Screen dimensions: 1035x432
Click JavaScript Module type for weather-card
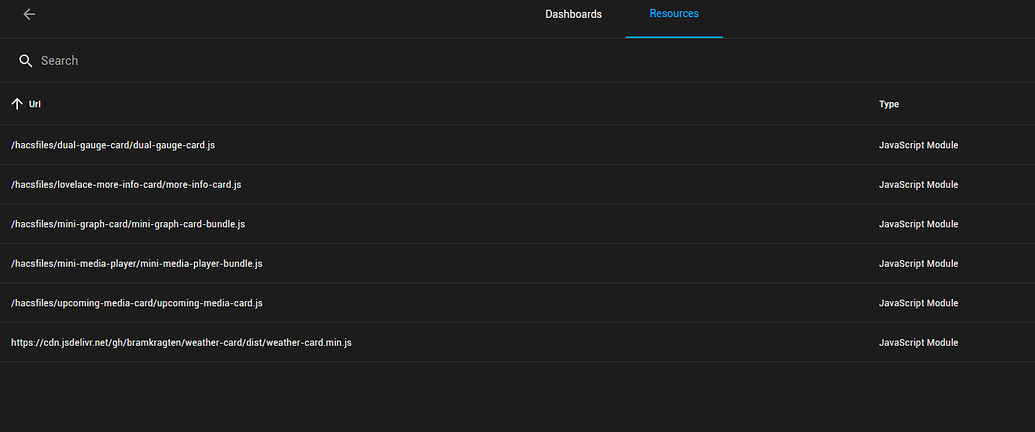pyautogui.click(x=918, y=343)
